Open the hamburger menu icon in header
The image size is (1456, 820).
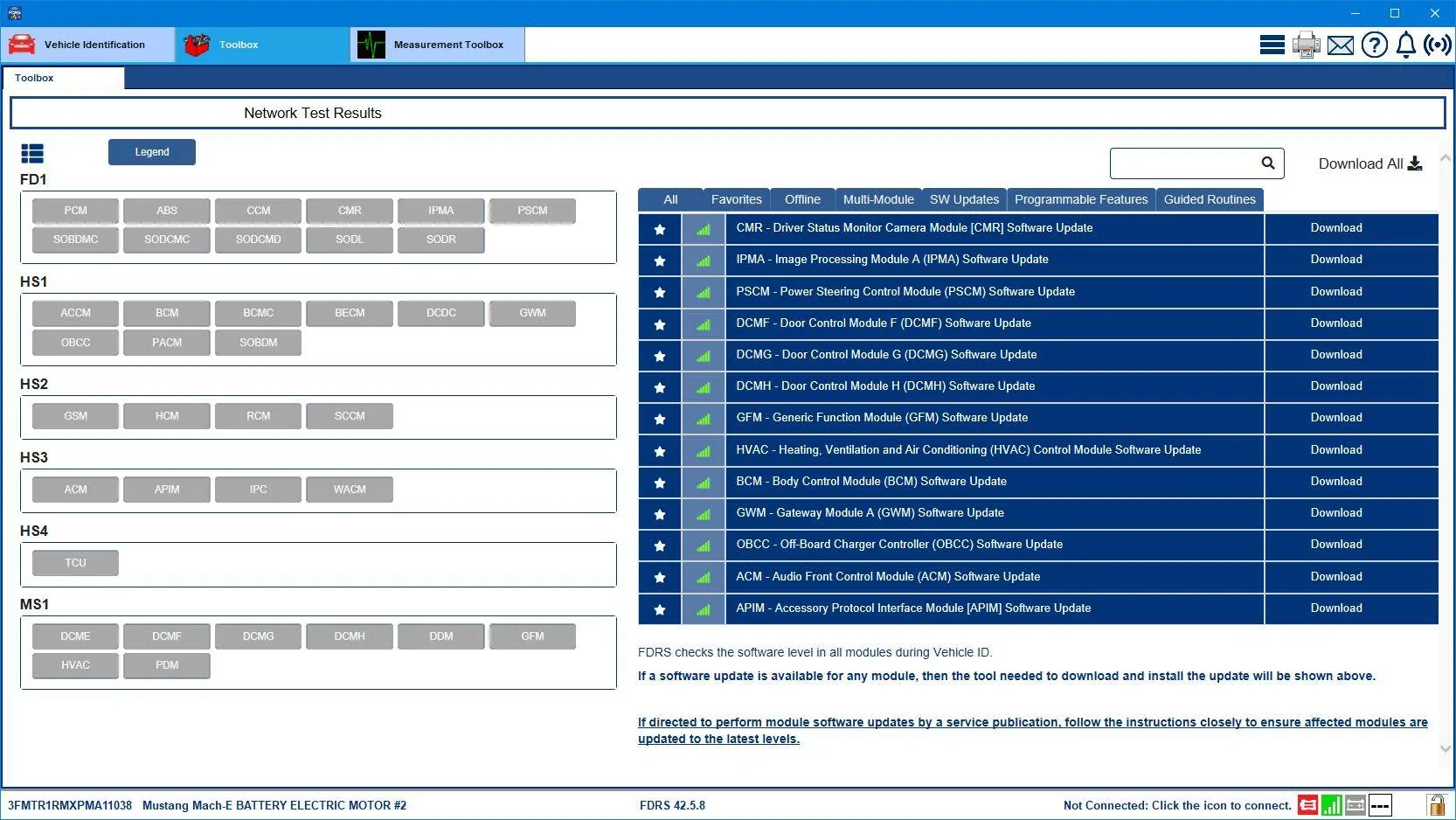[x=1272, y=45]
